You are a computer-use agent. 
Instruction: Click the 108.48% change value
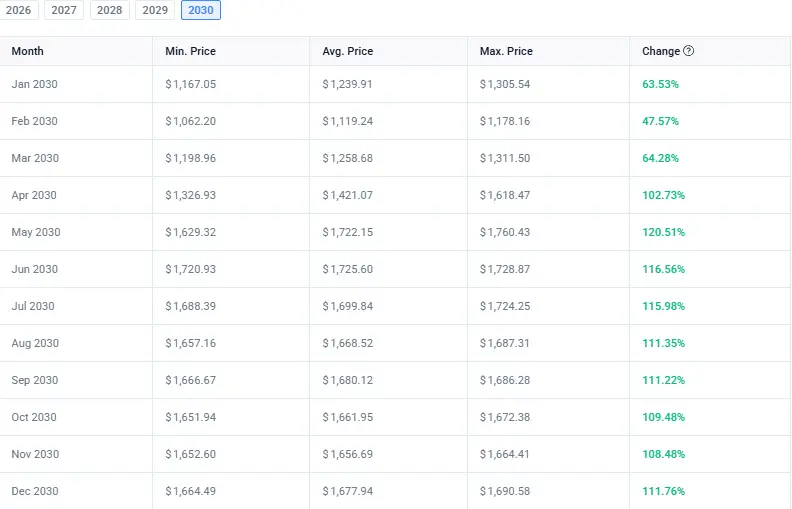pyautogui.click(x=663, y=454)
